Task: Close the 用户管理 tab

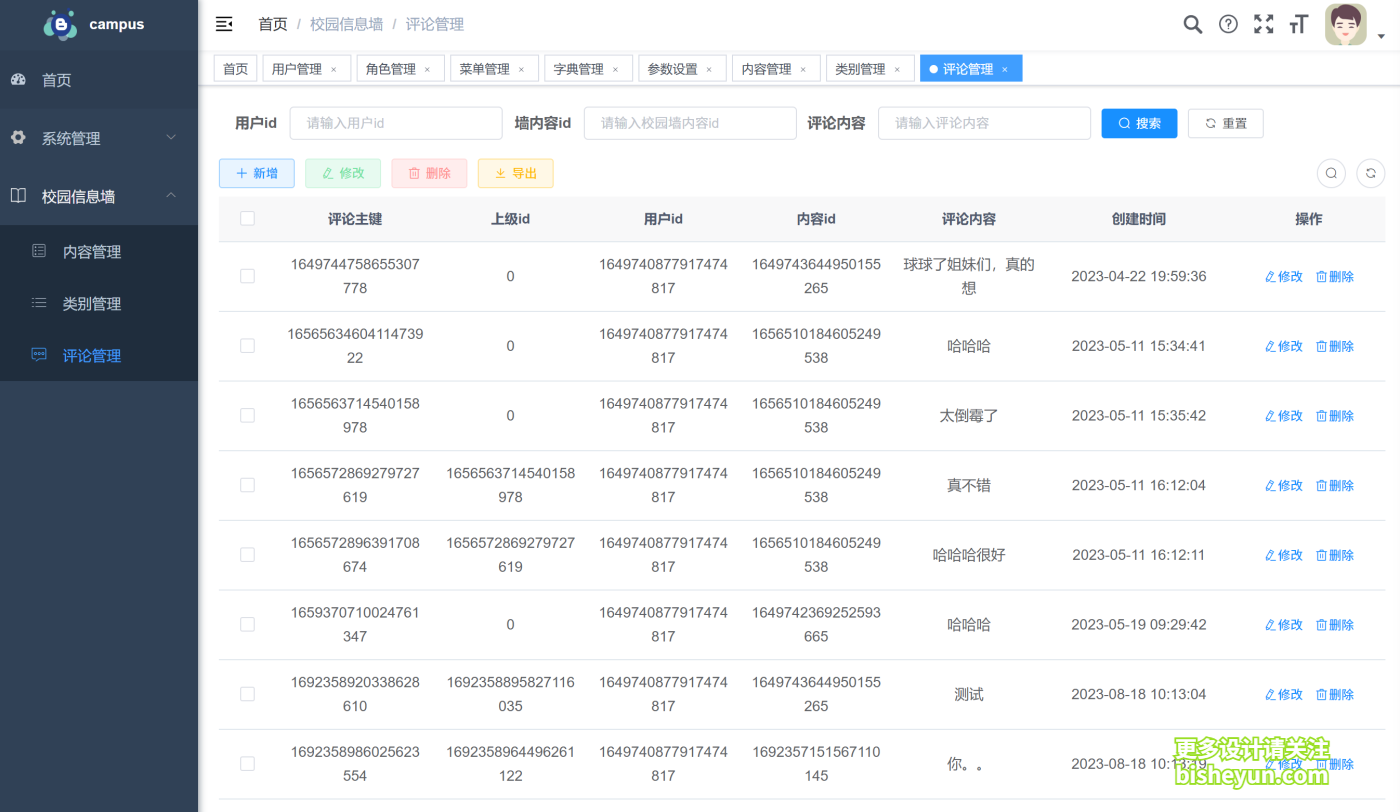Action: [x=334, y=70]
